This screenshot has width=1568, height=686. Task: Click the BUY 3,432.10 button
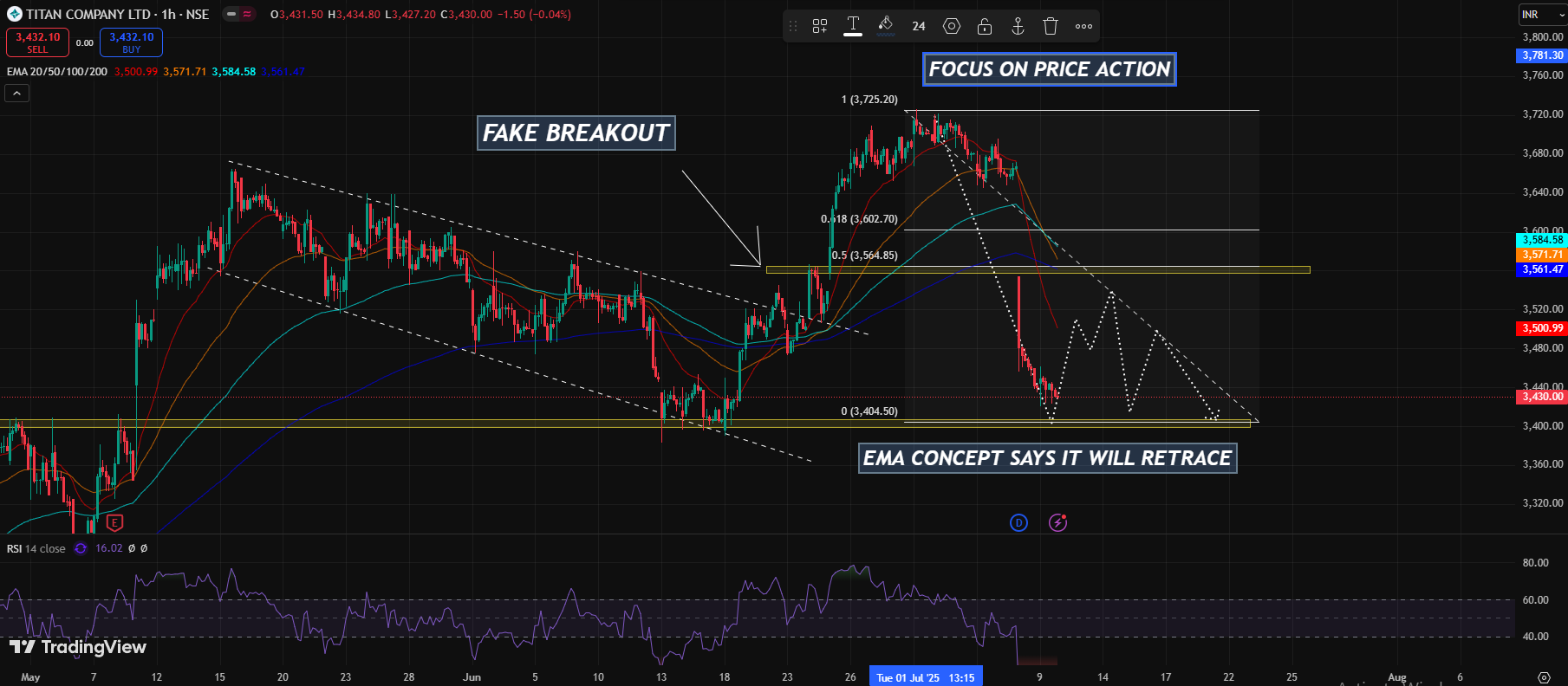pyautogui.click(x=131, y=42)
